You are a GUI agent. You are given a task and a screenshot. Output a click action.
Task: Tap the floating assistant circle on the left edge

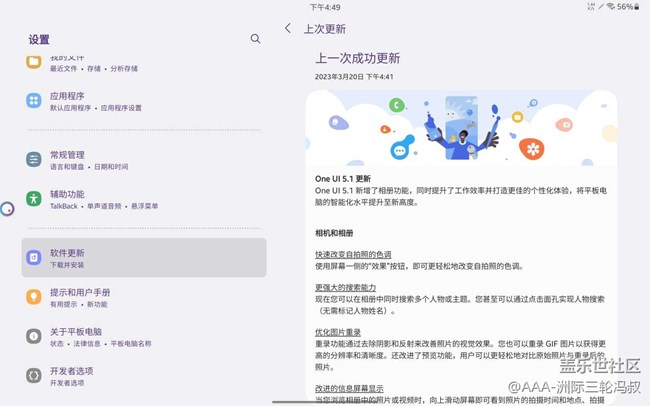(7, 209)
